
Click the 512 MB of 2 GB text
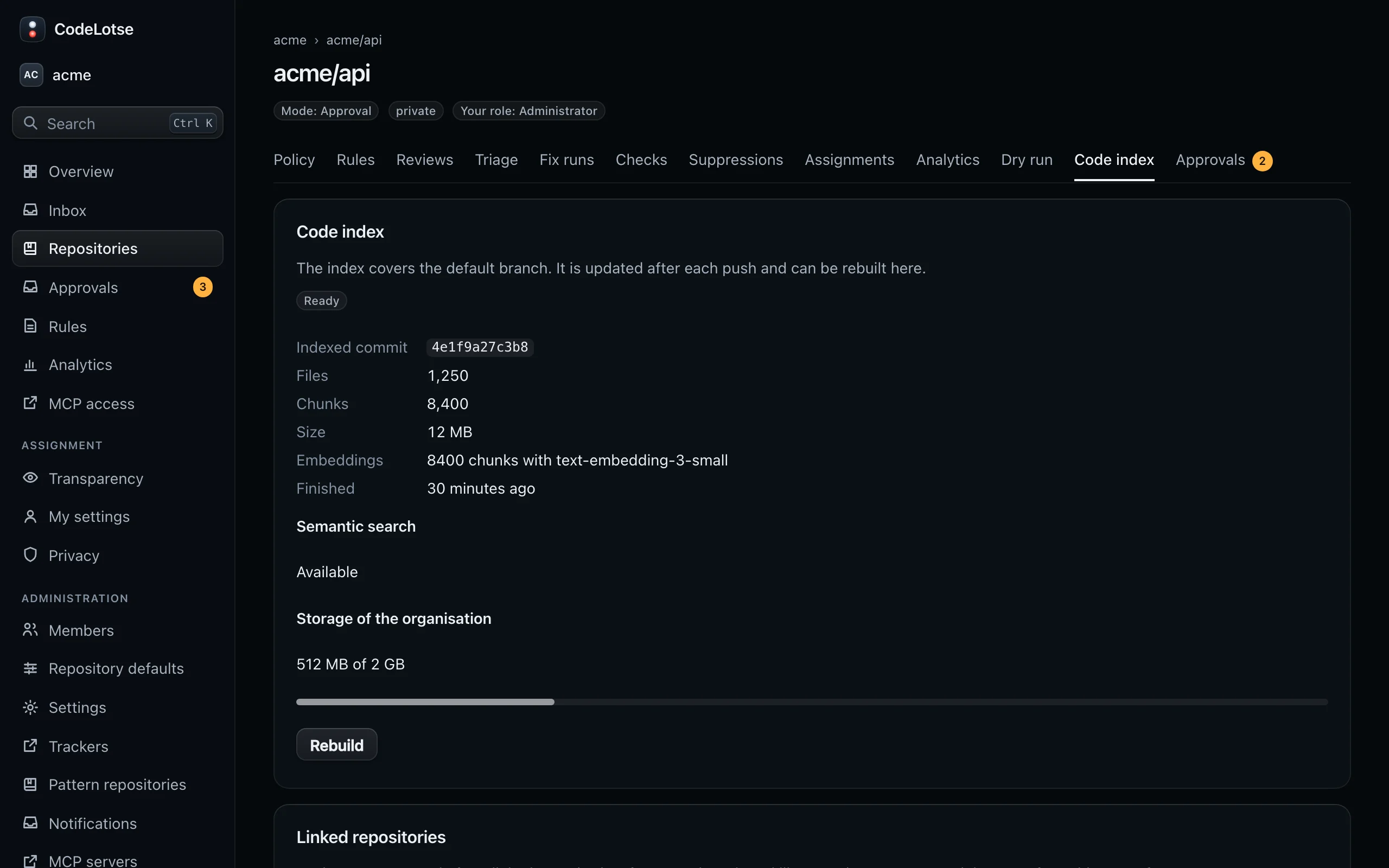[x=351, y=664]
